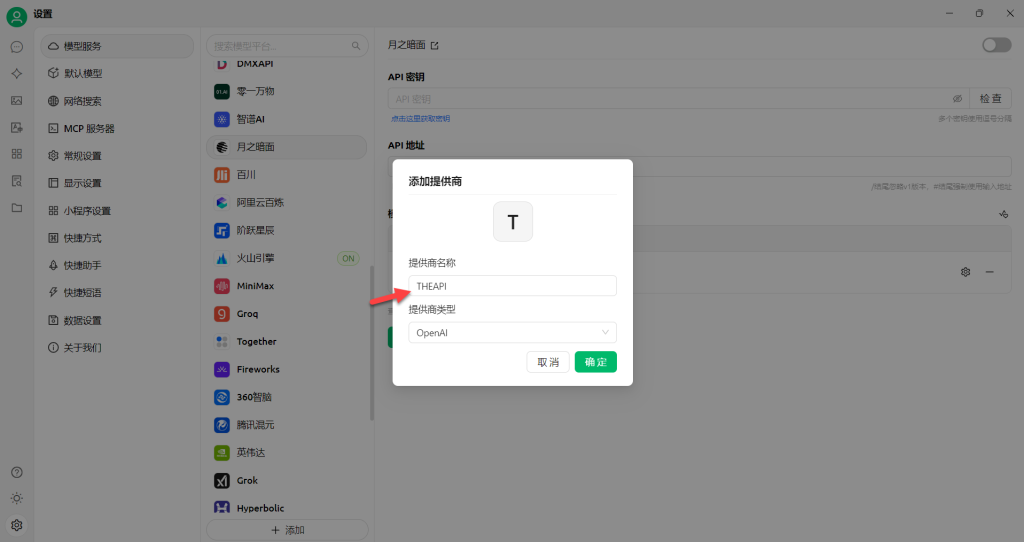Open the 网络搜索 settings menu
Viewport: 1024px width, 542px height.
click(117, 101)
